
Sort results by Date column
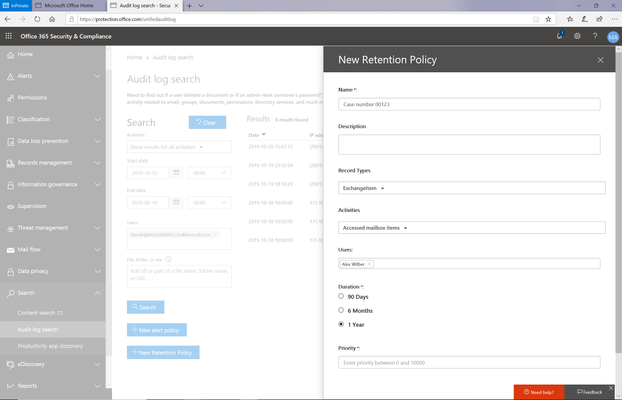pos(257,135)
